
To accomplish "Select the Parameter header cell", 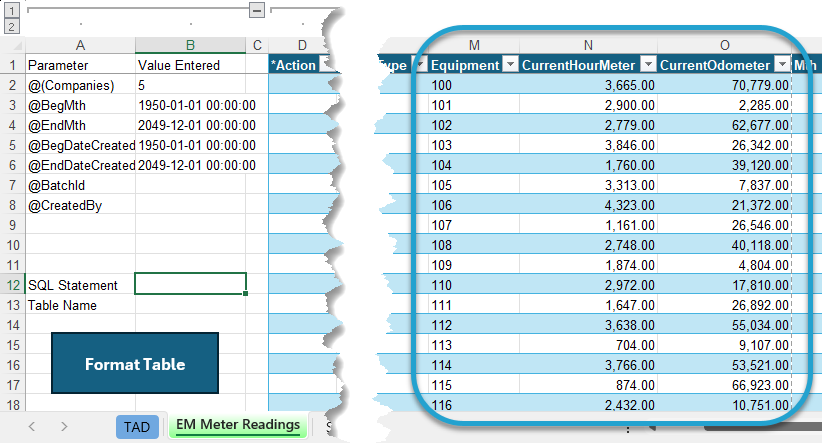I will 80,65.
